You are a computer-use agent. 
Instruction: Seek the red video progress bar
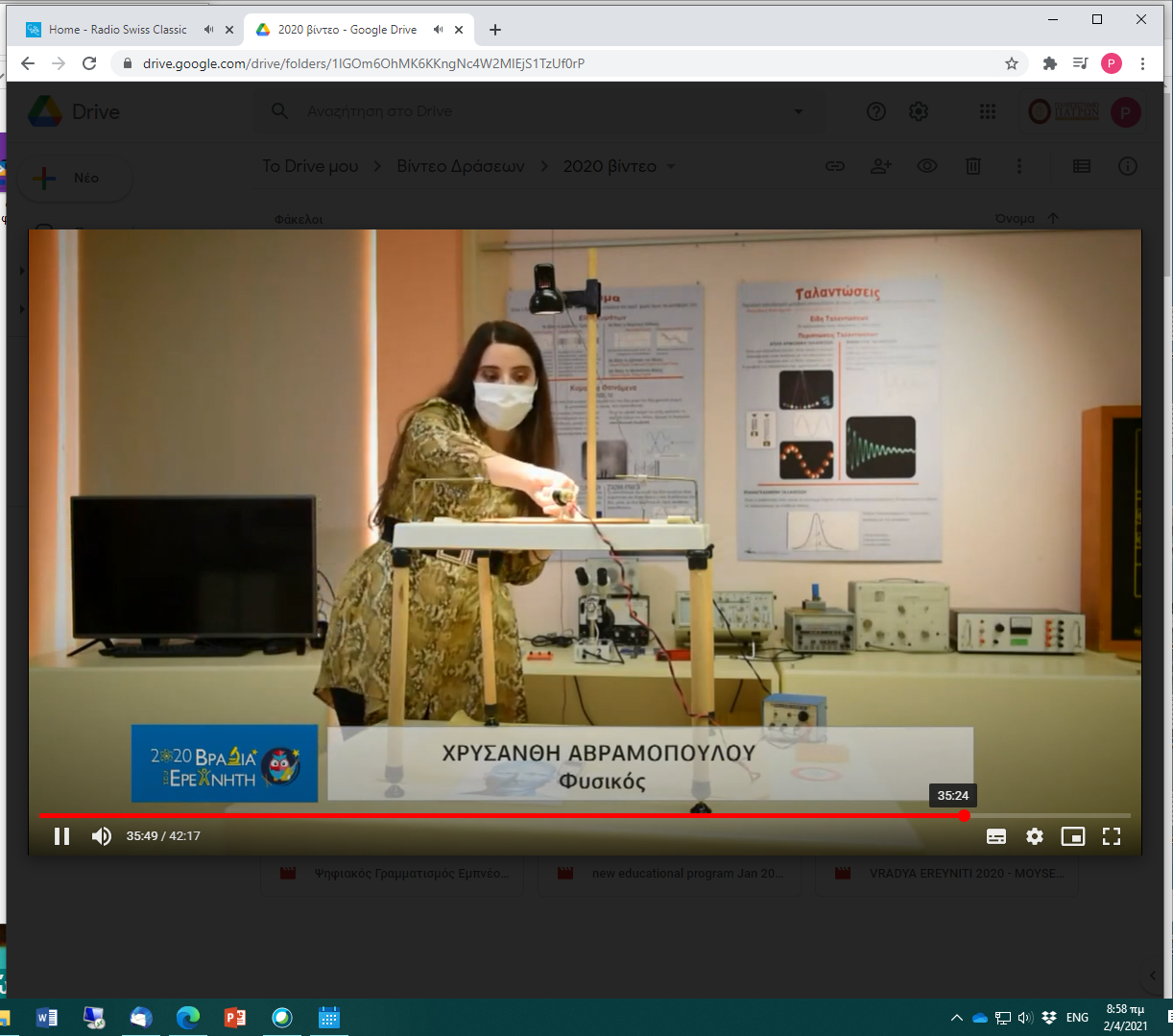tap(585, 815)
